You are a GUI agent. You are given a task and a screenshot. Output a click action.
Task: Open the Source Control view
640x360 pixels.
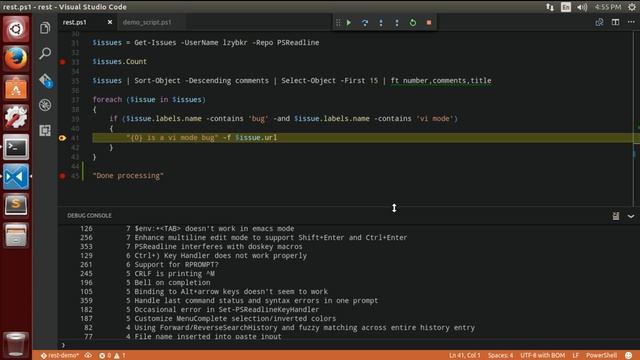(x=45, y=80)
